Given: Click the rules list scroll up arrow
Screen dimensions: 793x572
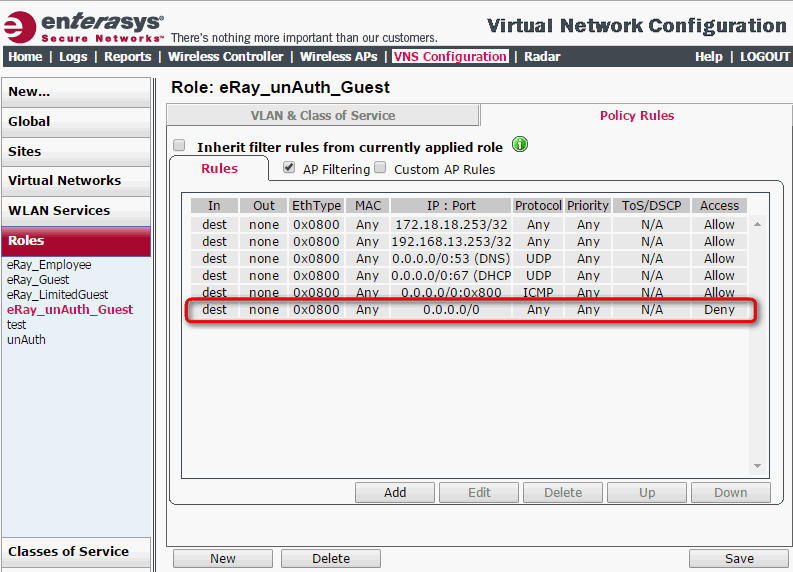Looking at the screenshot, I should (x=757, y=224).
